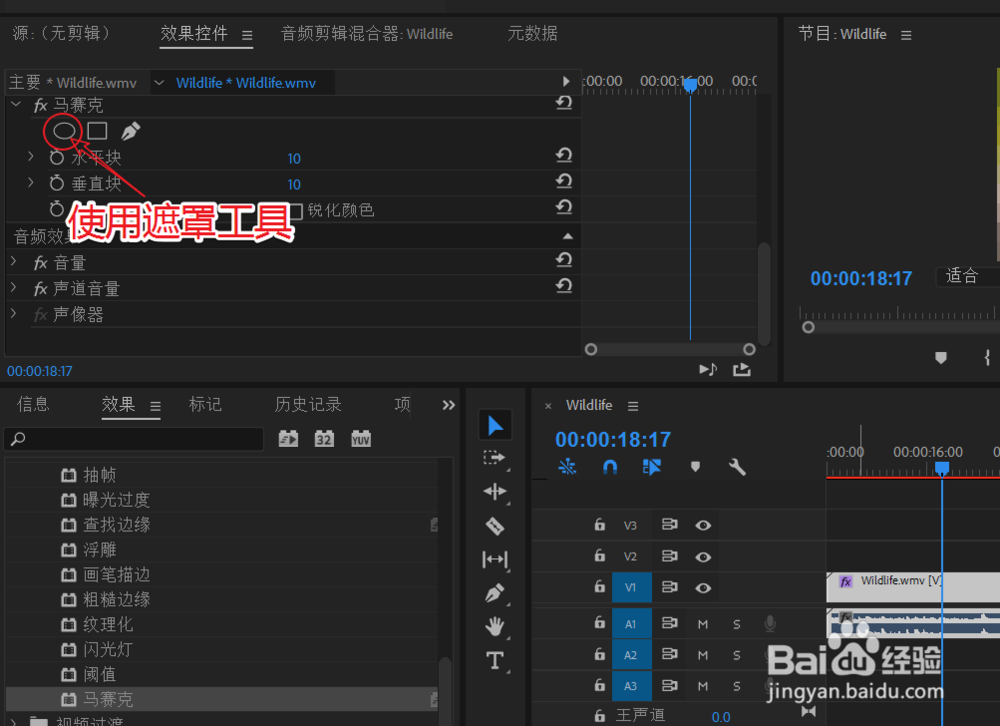Open the timeline settings wrench menu
Image resolution: width=1000 pixels, height=726 pixels.
click(x=737, y=465)
